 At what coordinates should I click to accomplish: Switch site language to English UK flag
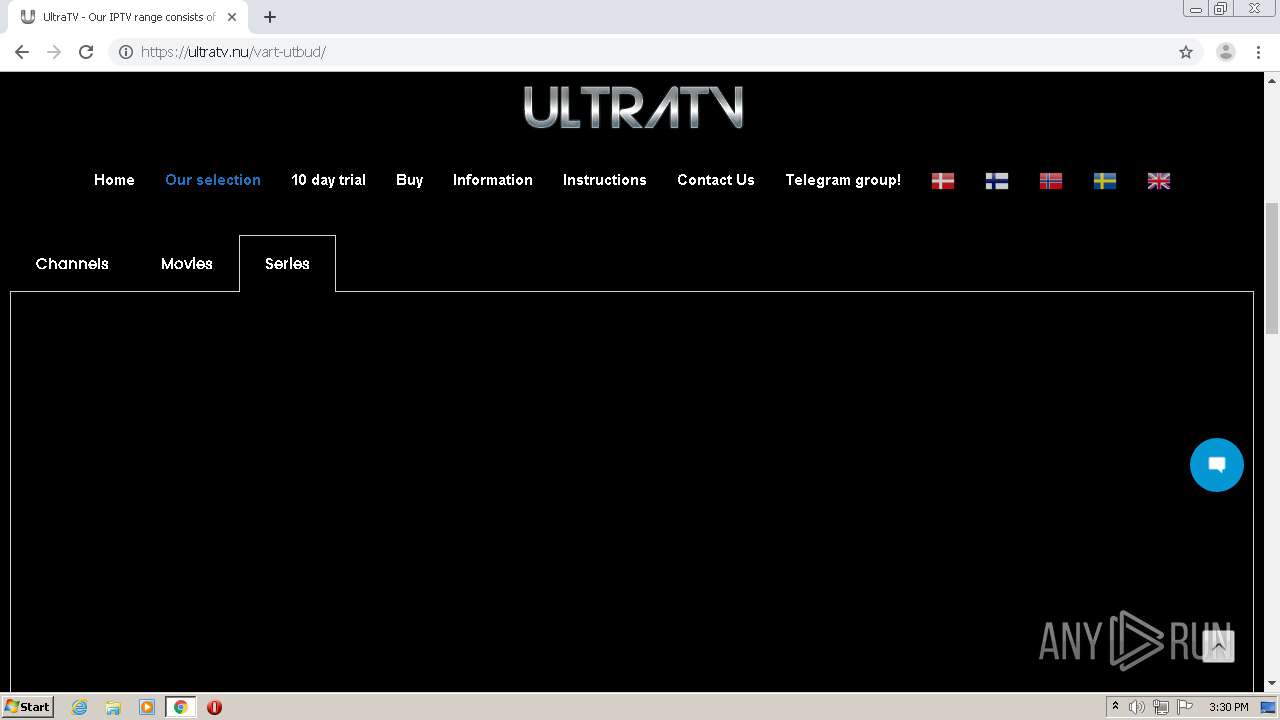click(x=1159, y=181)
